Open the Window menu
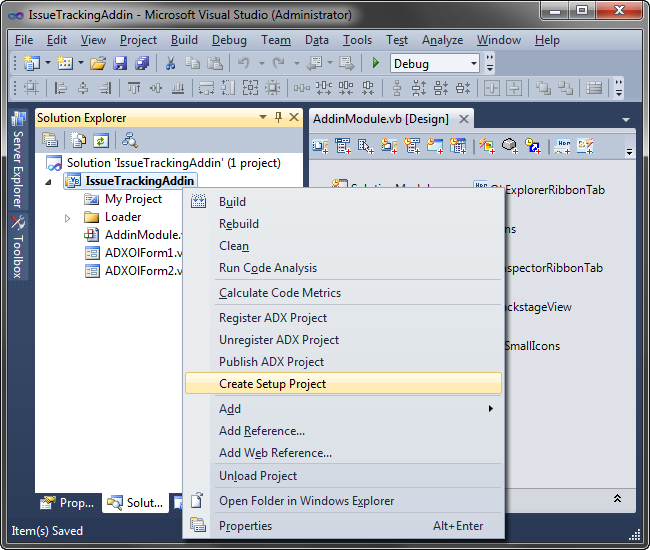650x550 pixels. tap(499, 40)
